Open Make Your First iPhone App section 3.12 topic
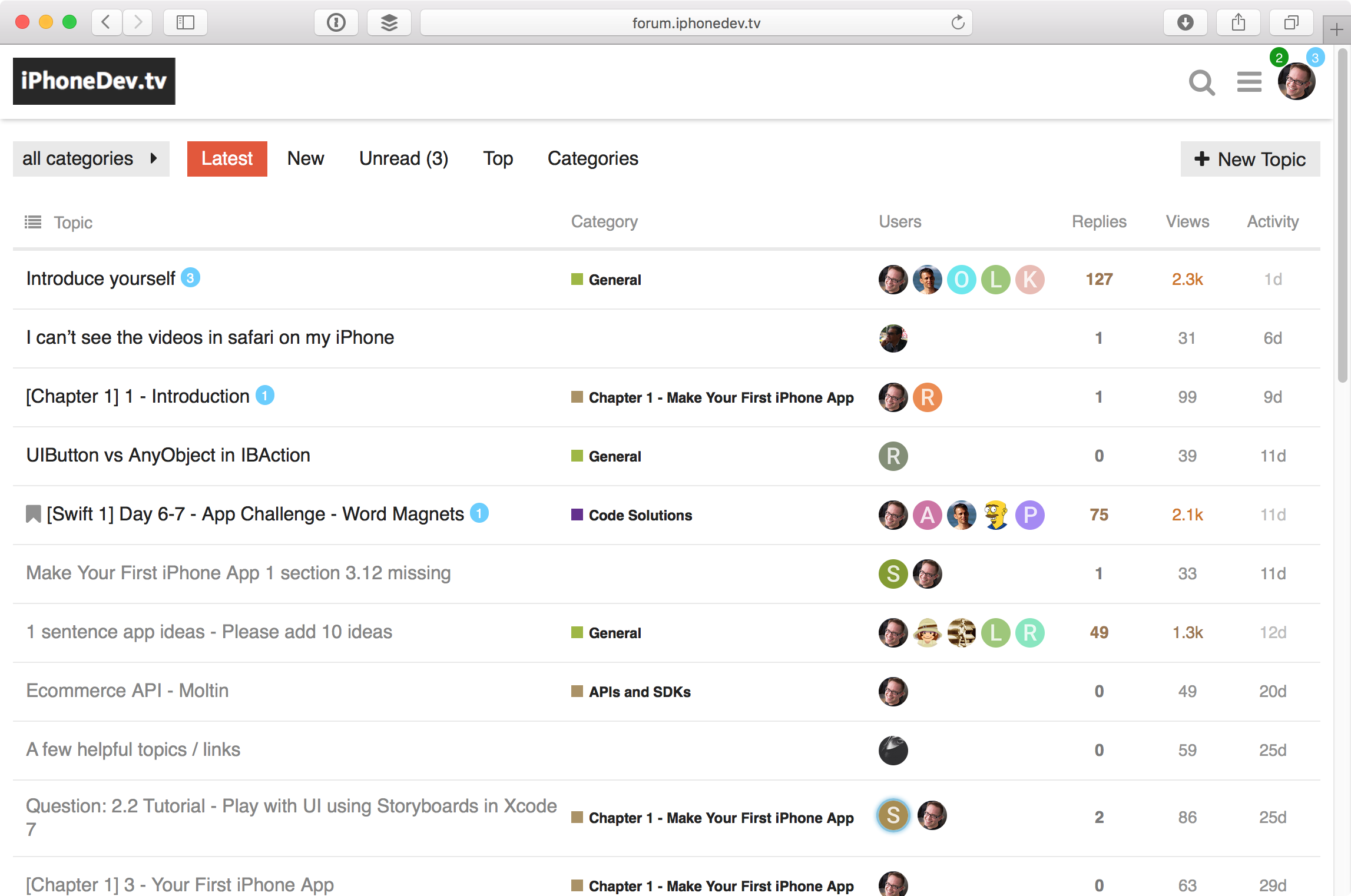The height and width of the screenshot is (896, 1351). (x=239, y=573)
